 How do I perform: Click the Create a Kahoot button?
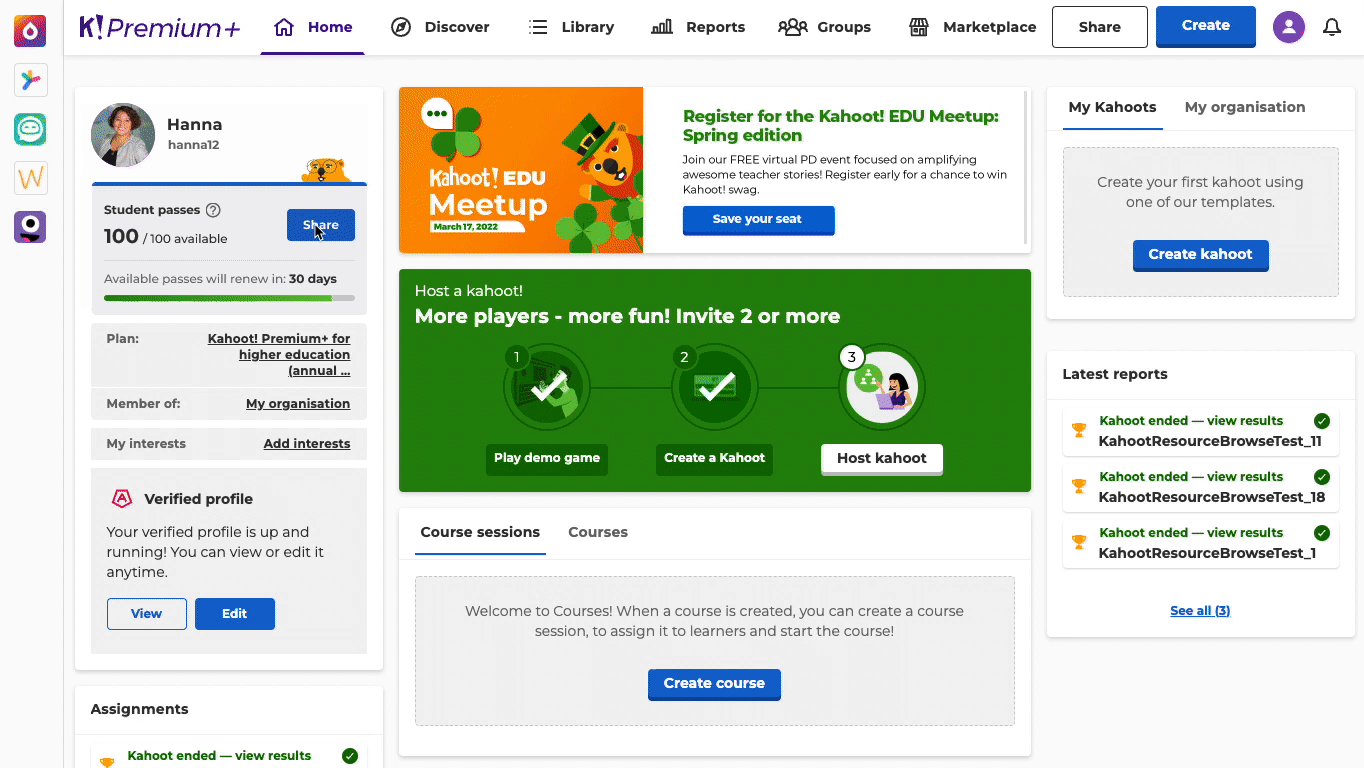(x=715, y=459)
